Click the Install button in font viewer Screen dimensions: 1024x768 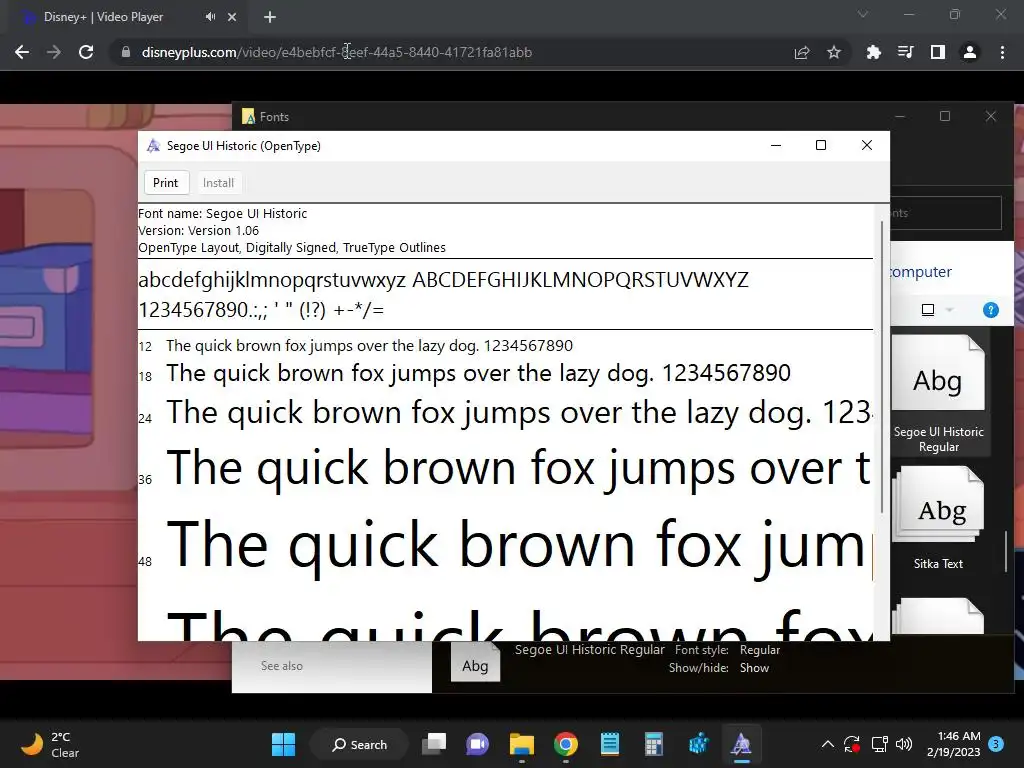tap(218, 183)
